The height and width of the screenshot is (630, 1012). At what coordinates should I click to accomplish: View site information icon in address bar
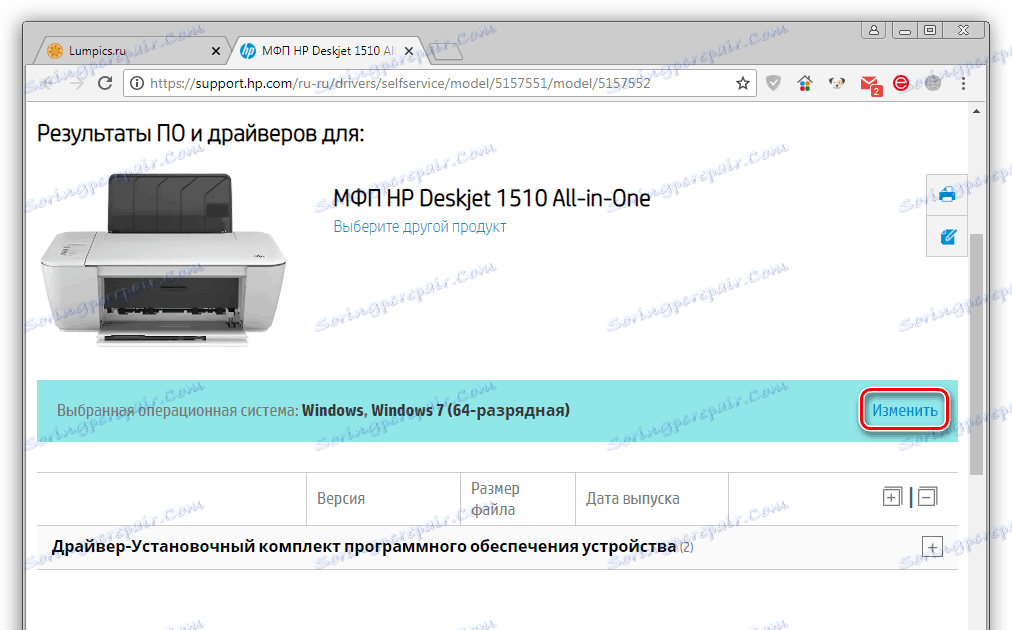136,83
